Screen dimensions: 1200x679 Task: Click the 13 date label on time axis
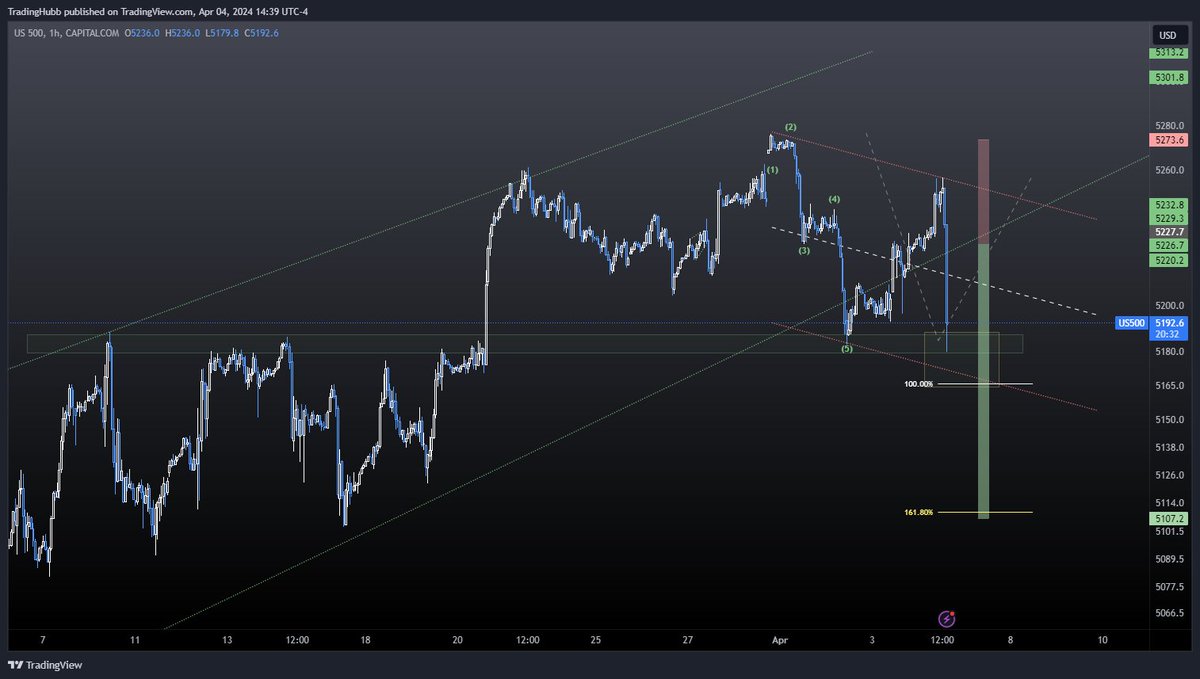227,640
